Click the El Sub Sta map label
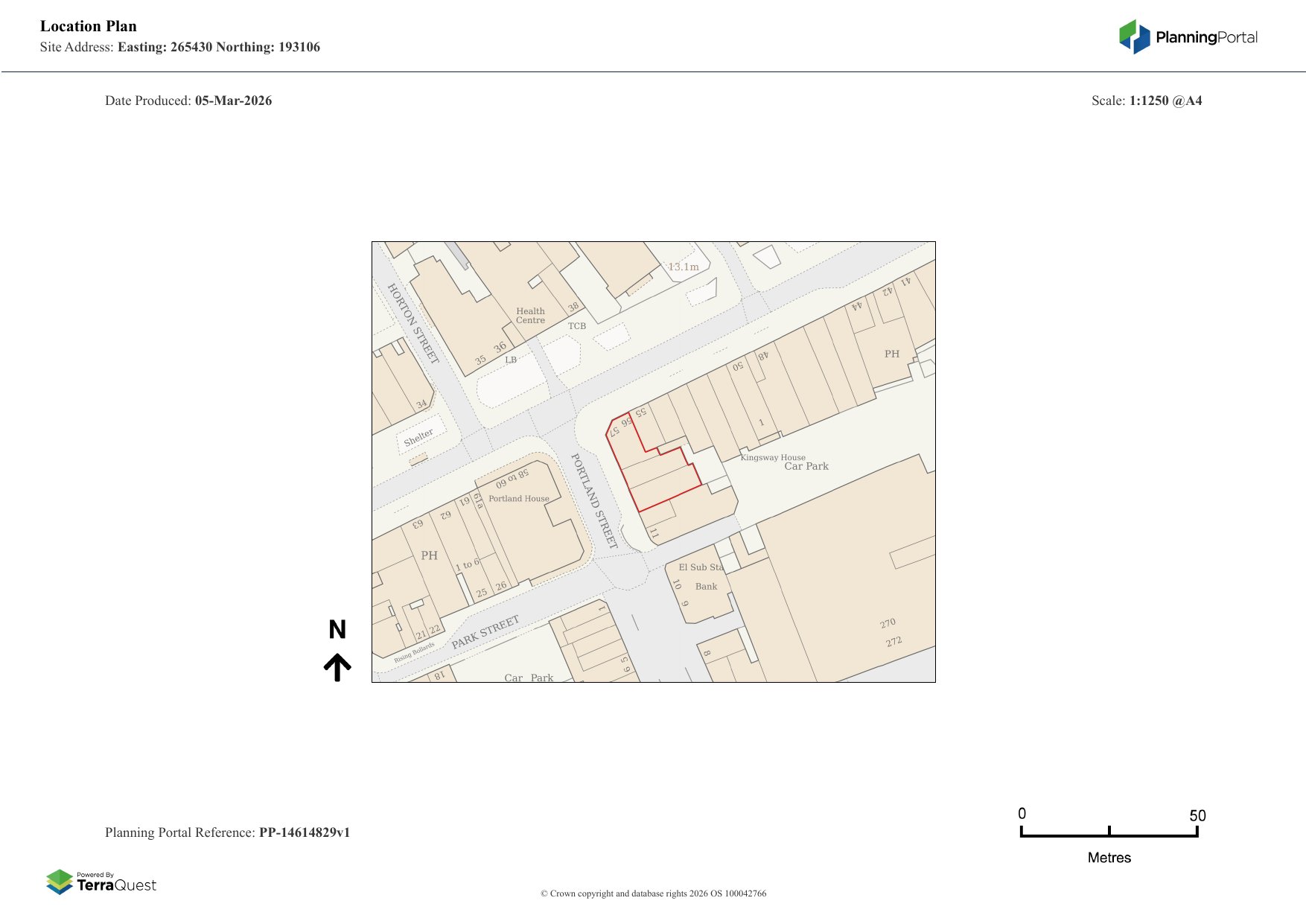The image size is (1306, 924). click(700, 567)
